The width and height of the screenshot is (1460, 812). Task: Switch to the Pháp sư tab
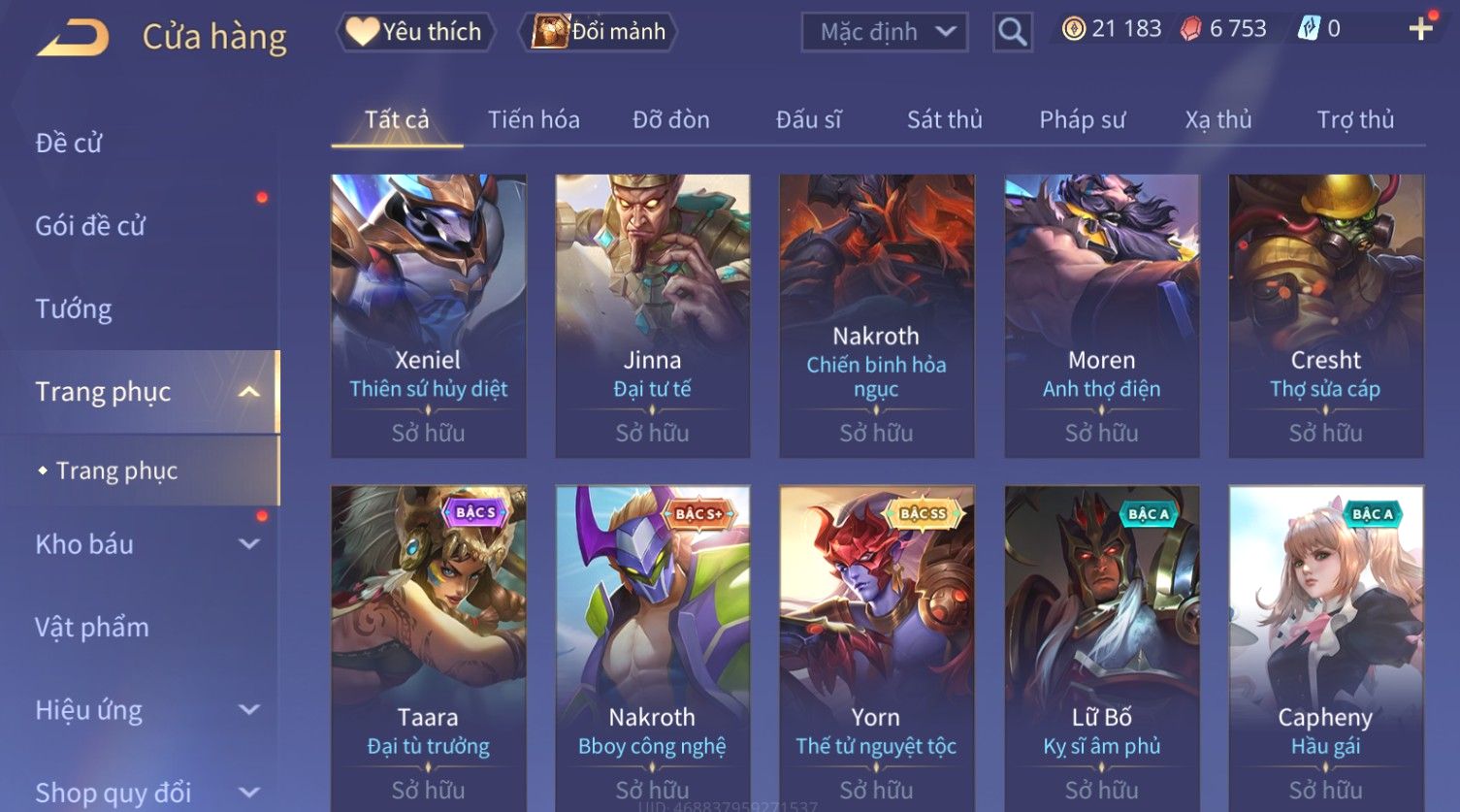tap(1083, 119)
